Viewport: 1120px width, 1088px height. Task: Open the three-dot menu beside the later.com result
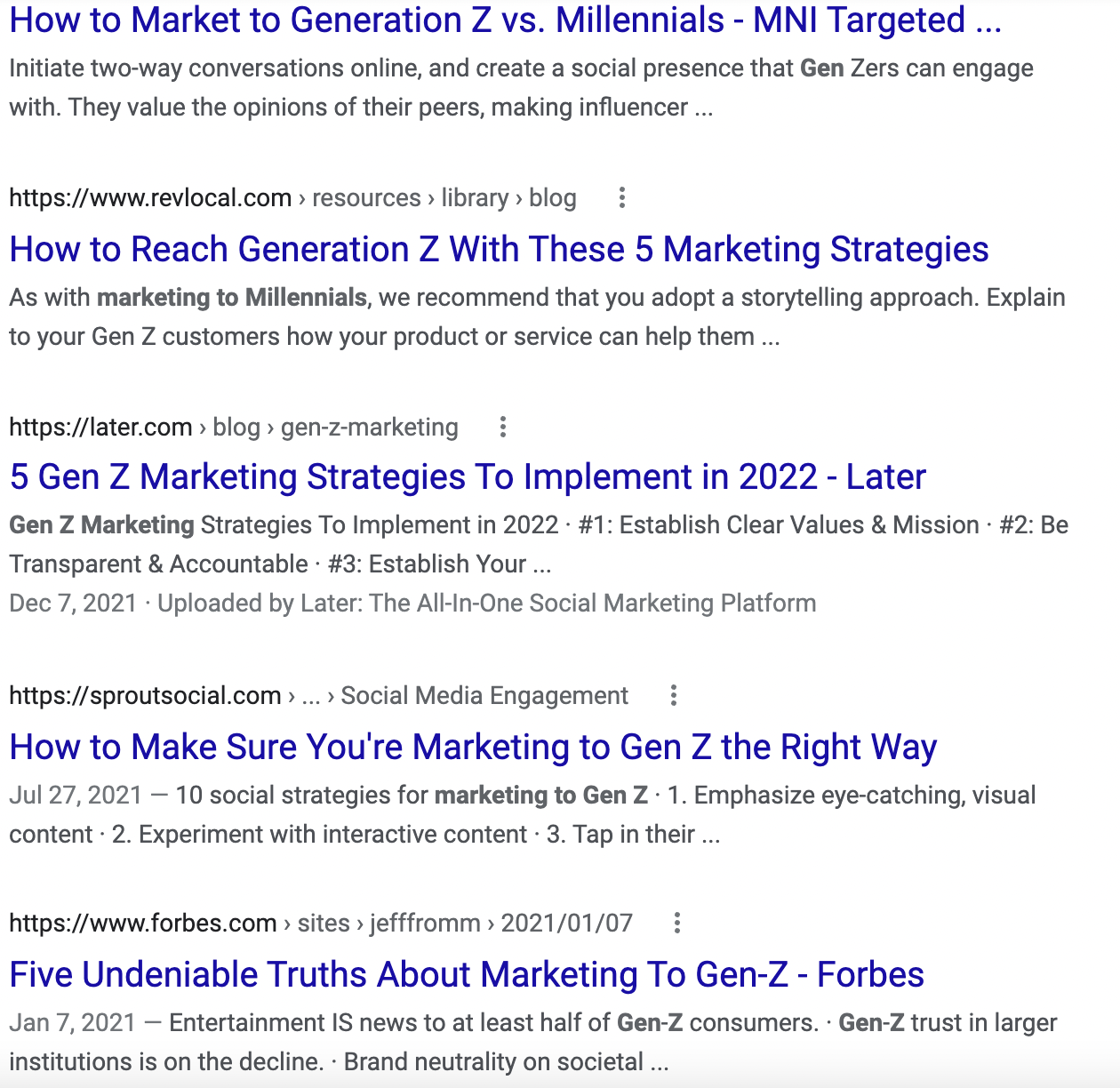(x=503, y=428)
